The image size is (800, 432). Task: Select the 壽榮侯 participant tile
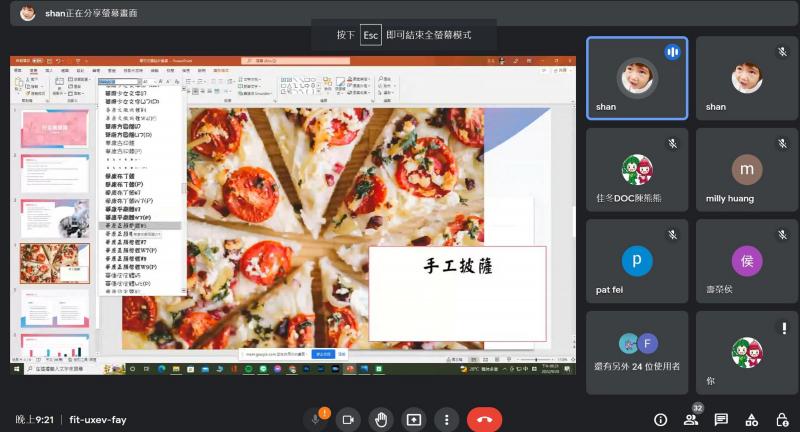(x=746, y=261)
